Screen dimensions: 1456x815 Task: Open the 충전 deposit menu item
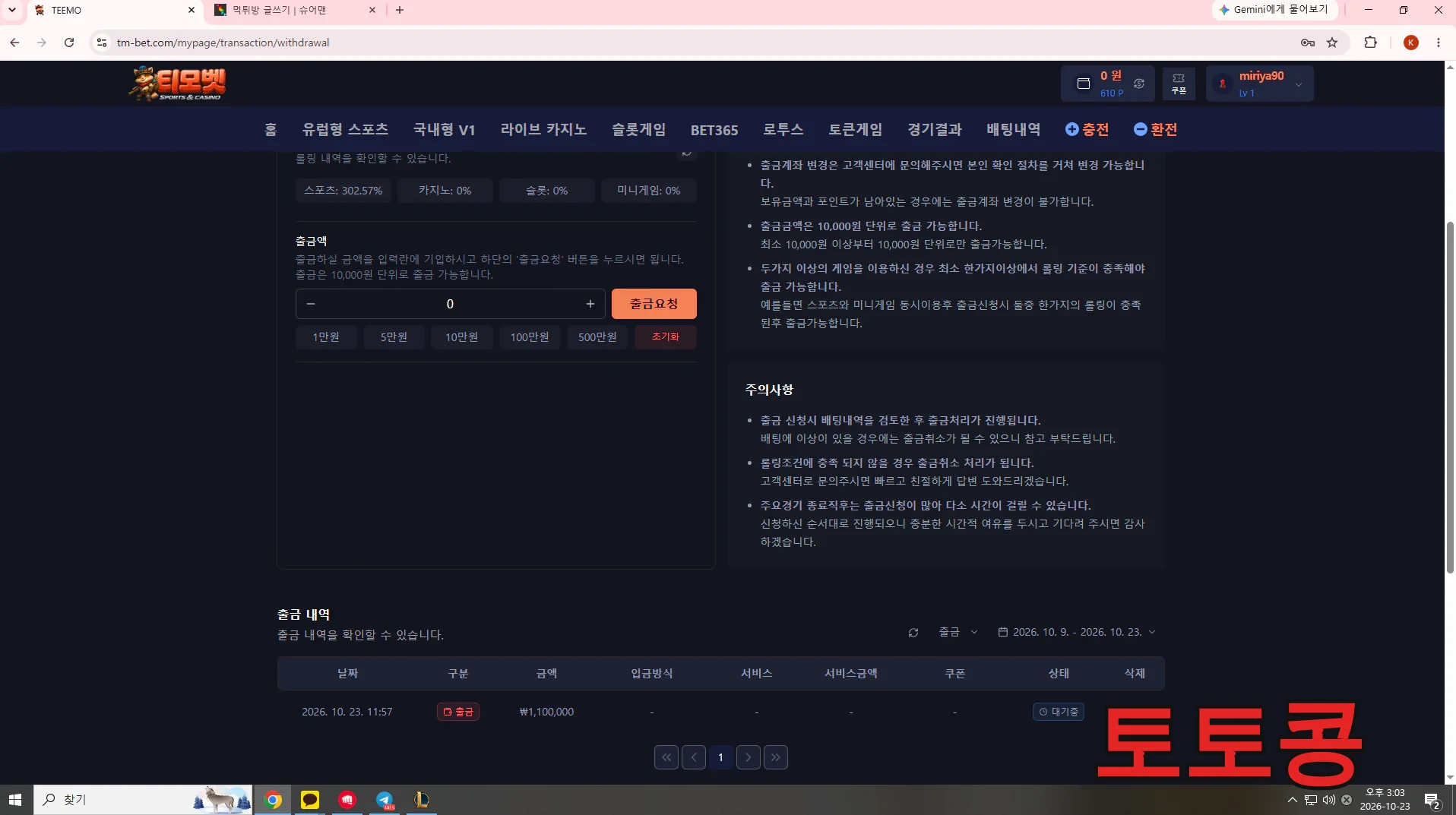(x=1087, y=129)
